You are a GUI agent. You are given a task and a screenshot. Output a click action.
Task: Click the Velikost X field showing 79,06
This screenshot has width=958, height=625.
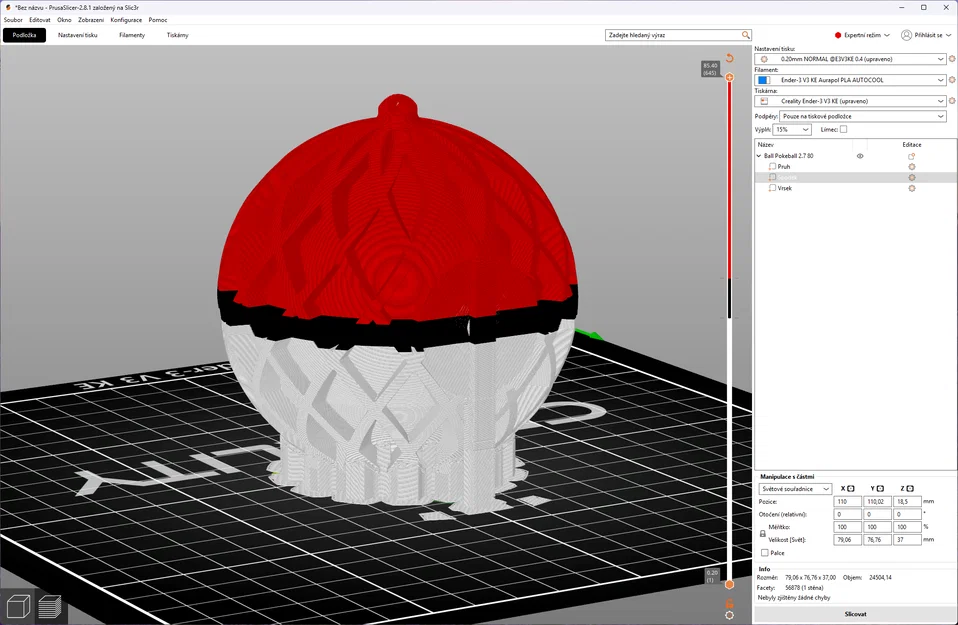pyautogui.click(x=847, y=540)
